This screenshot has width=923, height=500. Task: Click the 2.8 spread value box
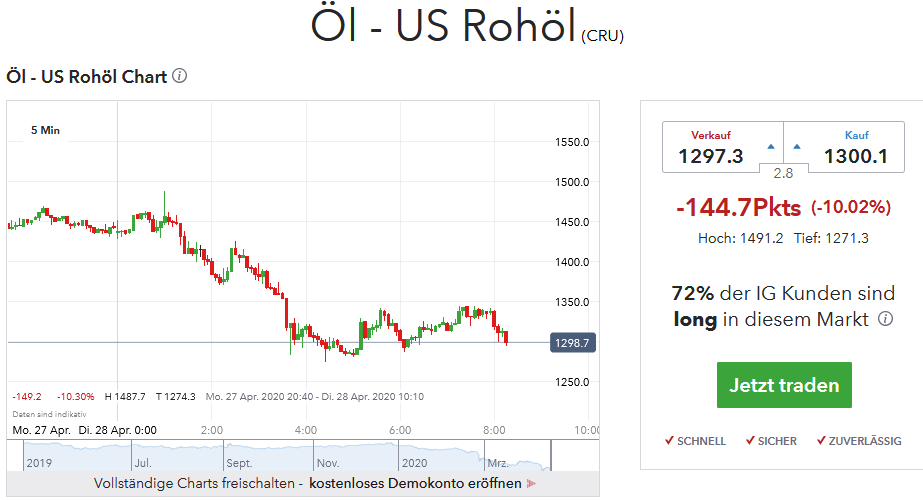pos(783,173)
